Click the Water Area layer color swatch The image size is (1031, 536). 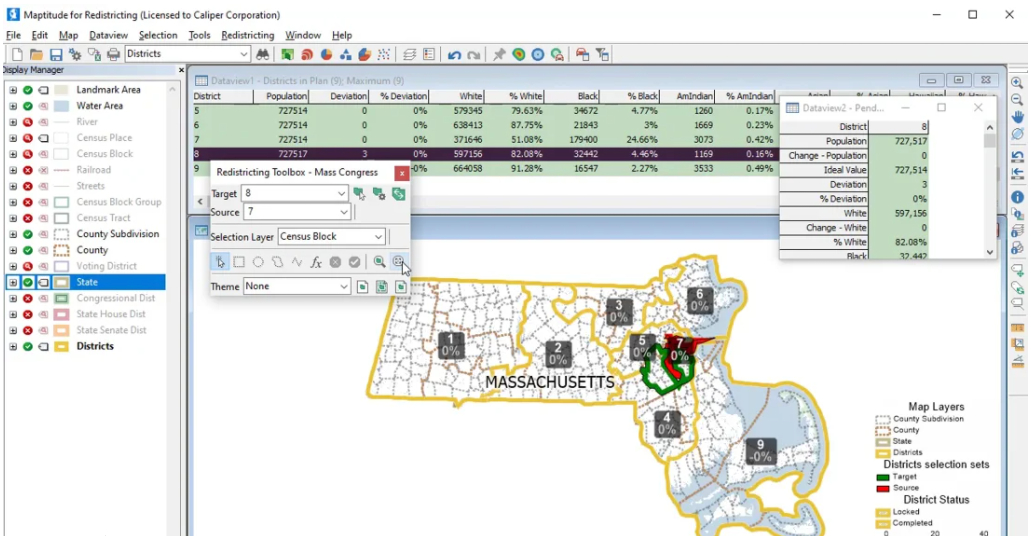coord(61,106)
